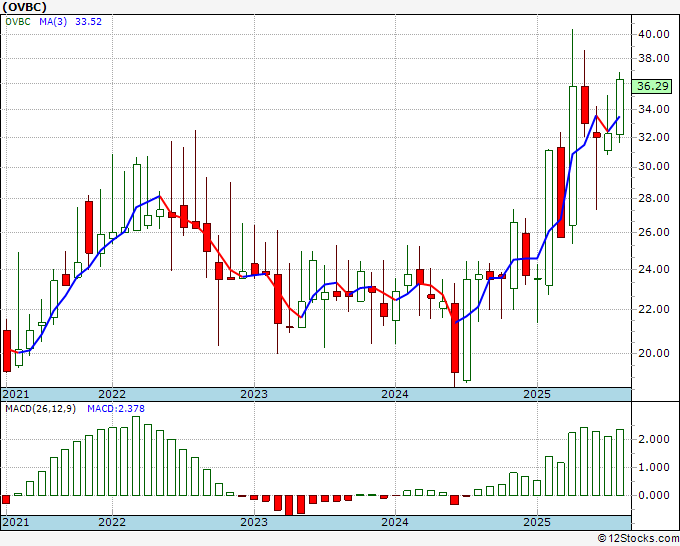This screenshot has height=546, width=680.
Task: Click the 22.00 price axis label
Action: 653,309
